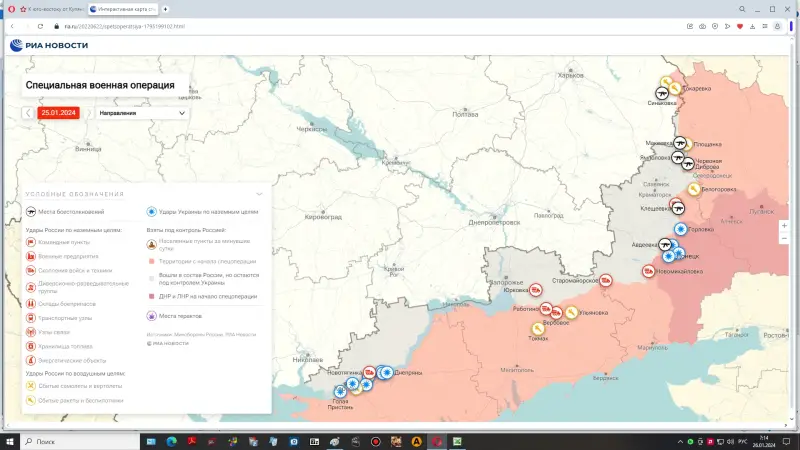Viewport: 800px width, 450px height.
Task: Zoom in the map with plus button
Action: pyautogui.click(x=784, y=225)
